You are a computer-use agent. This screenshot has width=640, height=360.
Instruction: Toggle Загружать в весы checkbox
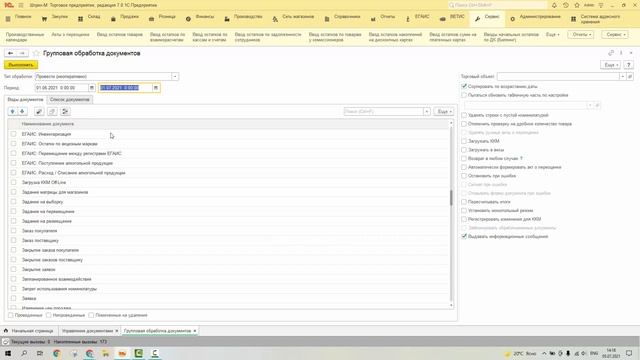pyautogui.click(x=464, y=150)
